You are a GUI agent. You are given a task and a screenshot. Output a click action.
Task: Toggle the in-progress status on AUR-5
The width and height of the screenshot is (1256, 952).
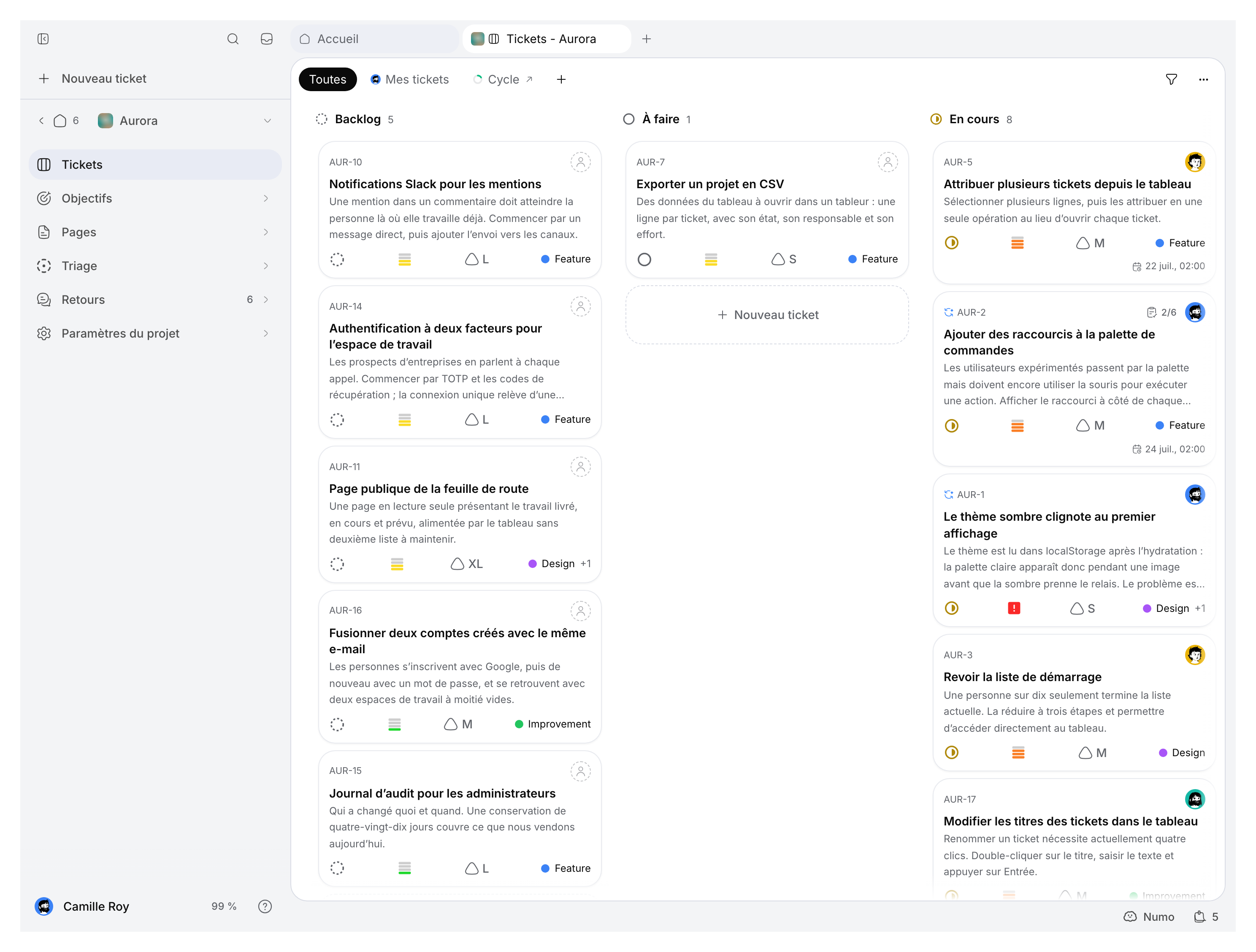click(951, 243)
